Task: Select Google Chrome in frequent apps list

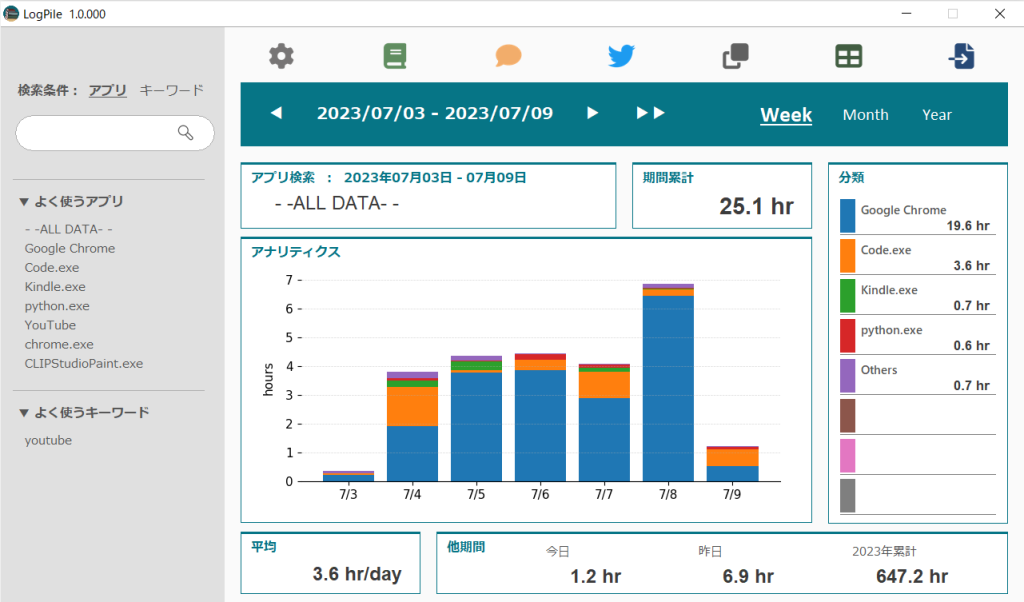Action: [x=70, y=248]
